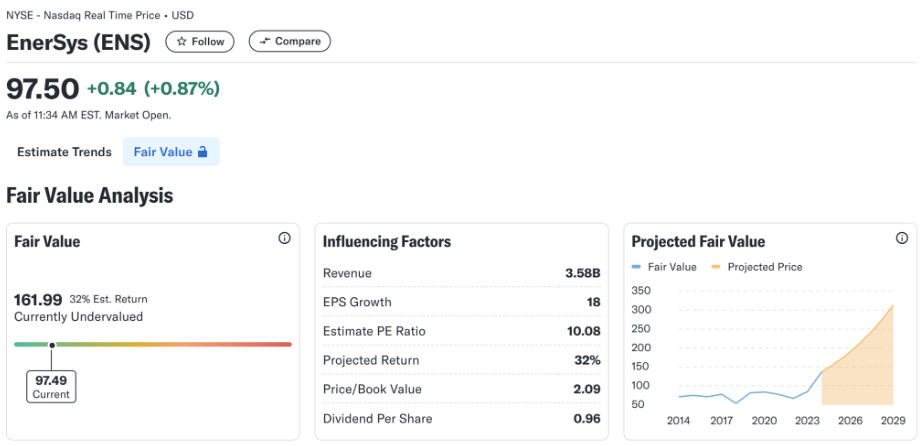Click the Compare button

click(290, 41)
